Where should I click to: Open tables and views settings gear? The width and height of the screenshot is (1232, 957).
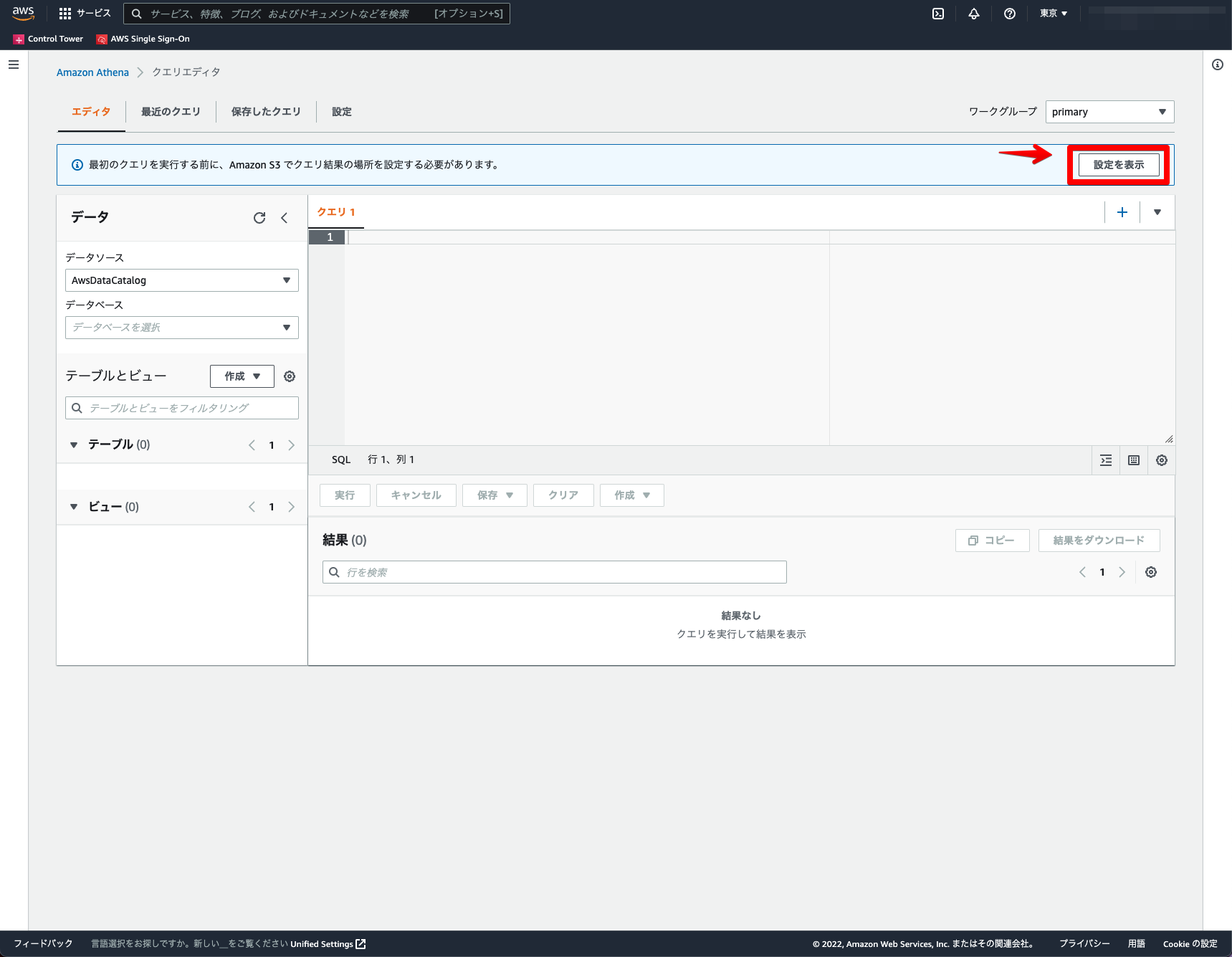[290, 376]
